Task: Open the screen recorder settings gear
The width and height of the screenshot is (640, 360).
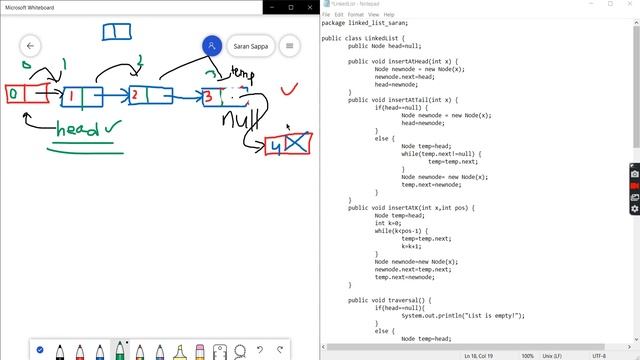Action: 635,209
